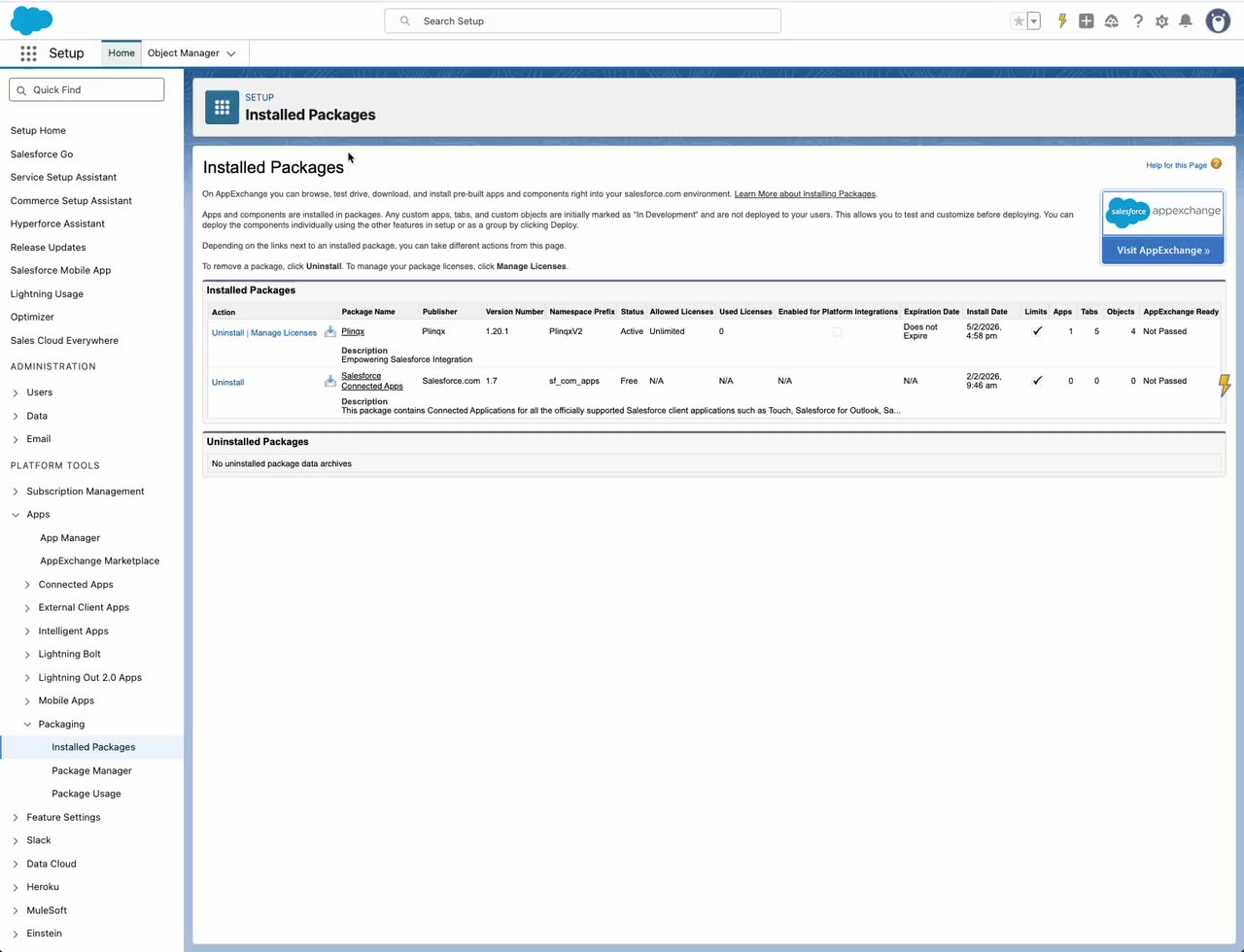Click the Salesforce cloud logo
The height and width of the screenshot is (952, 1244).
31,20
